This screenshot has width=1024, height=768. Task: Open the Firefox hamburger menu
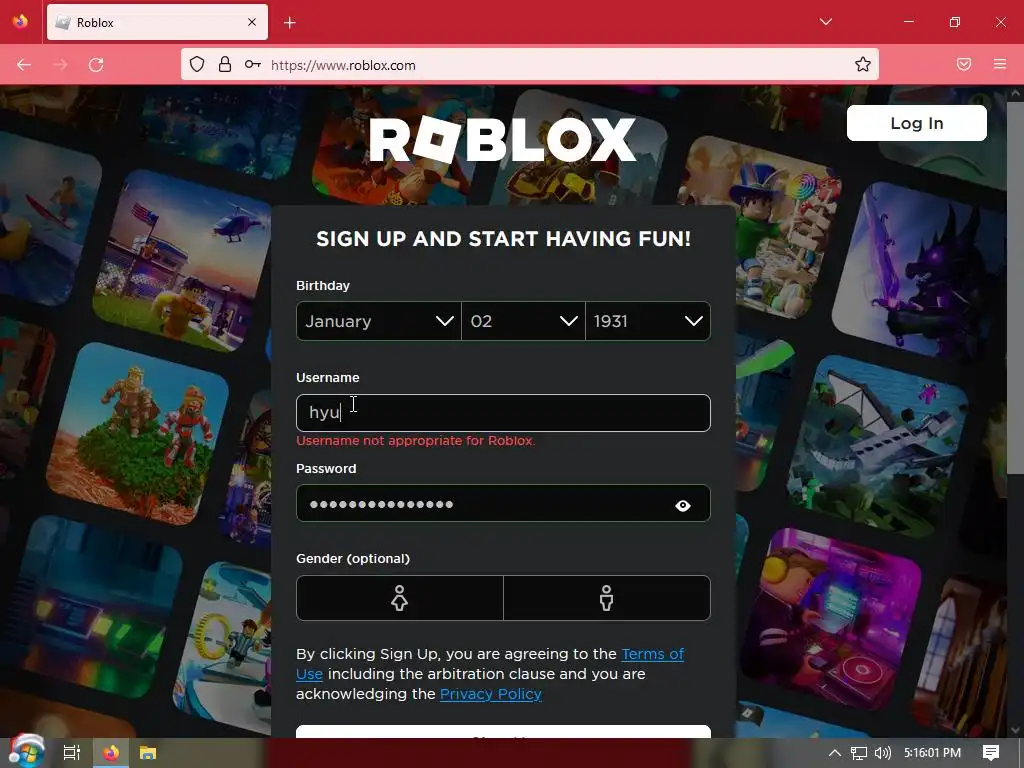pos(1000,65)
